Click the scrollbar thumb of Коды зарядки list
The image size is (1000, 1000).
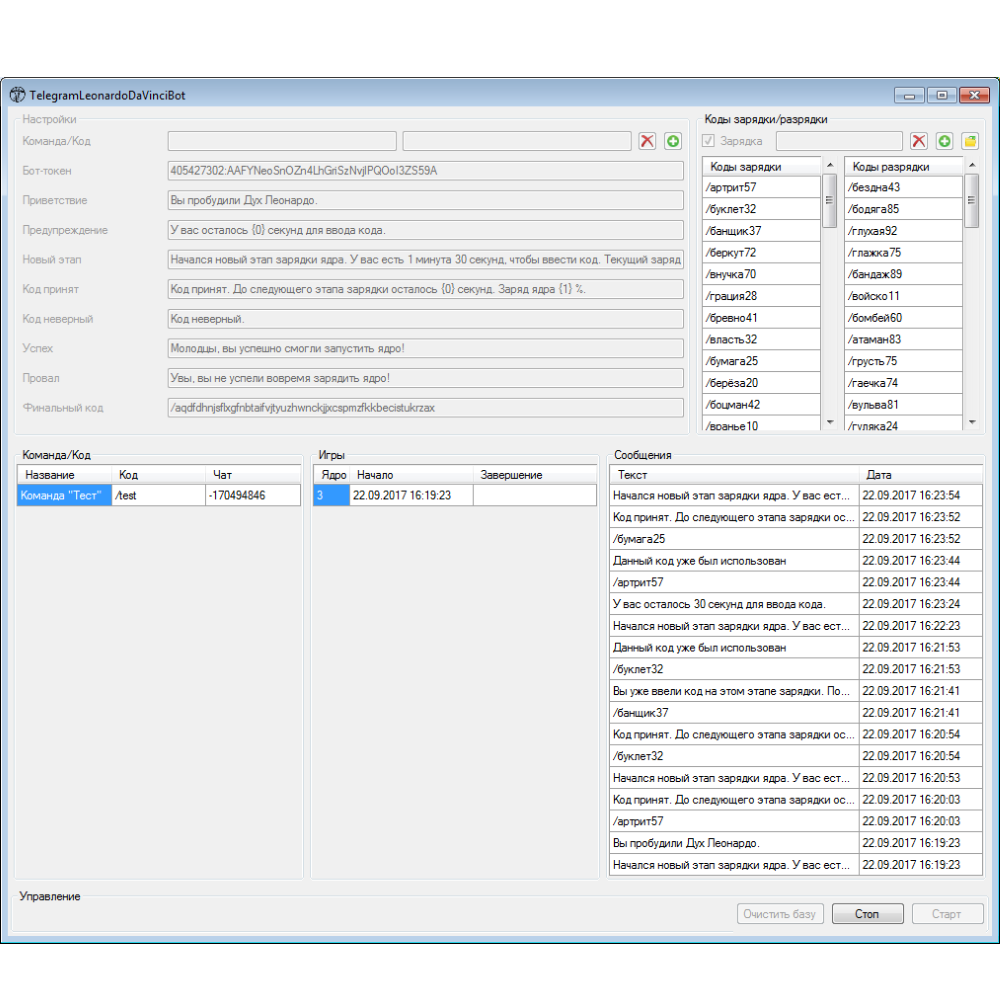pyautogui.click(x=829, y=201)
